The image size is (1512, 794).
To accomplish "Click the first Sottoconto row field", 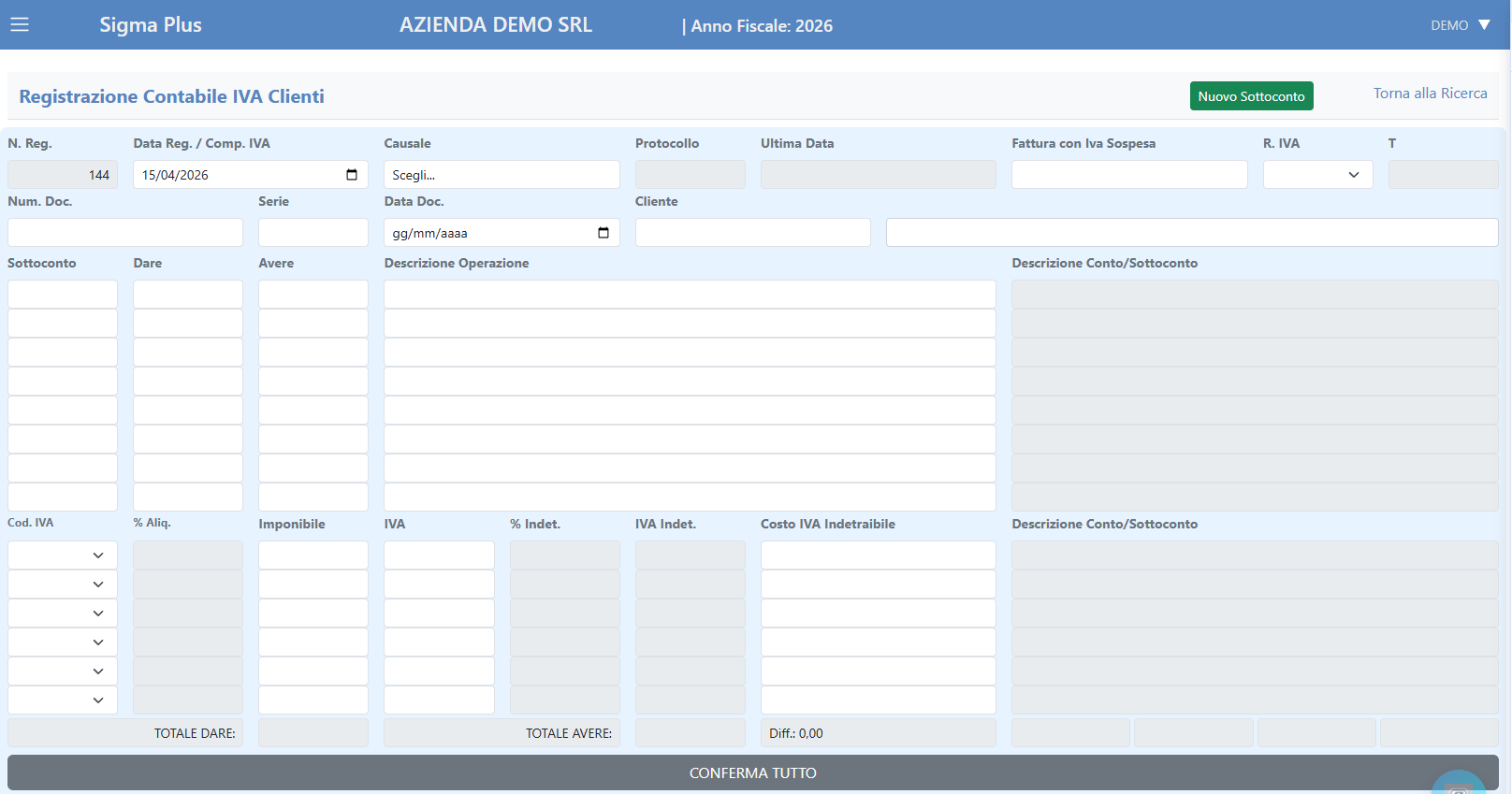I will point(63,295).
